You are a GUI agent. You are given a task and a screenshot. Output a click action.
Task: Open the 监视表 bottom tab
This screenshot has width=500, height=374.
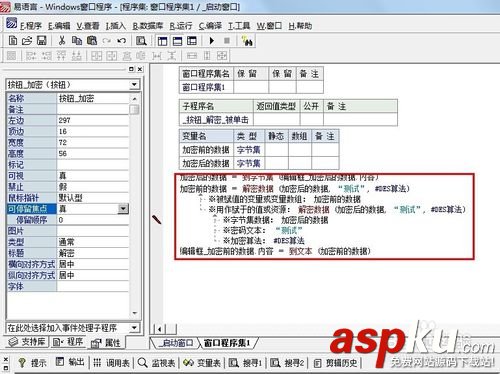156,362
